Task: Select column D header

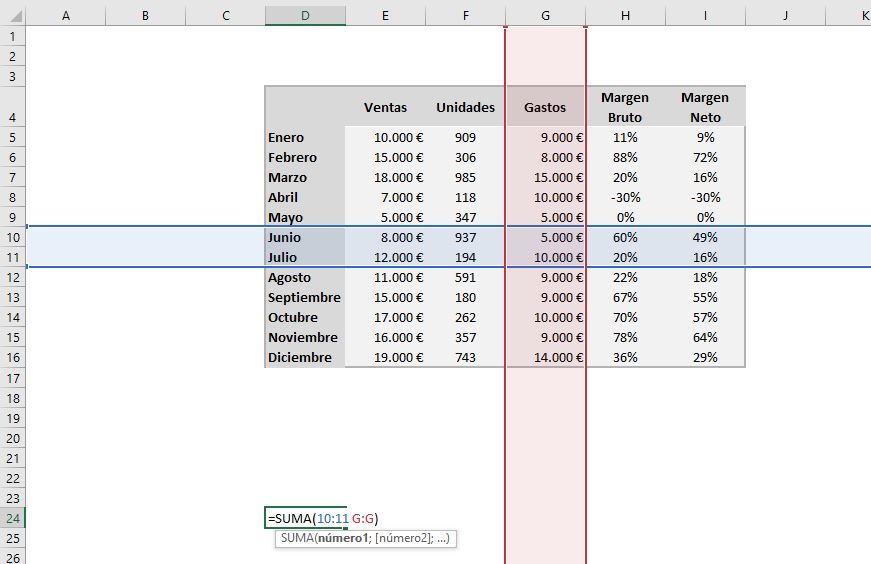Action: tap(306, 16)
